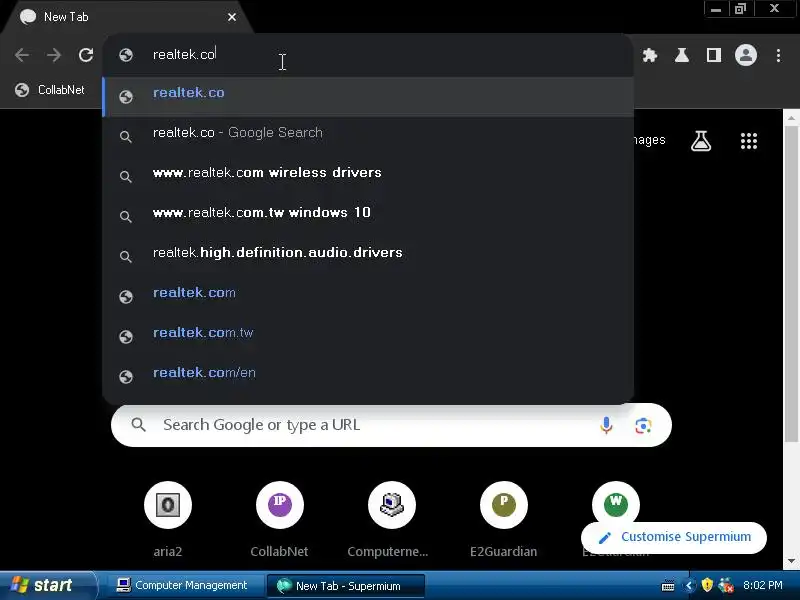Open the profile avatar menu
800x600 pixels.
pos(745,55)
